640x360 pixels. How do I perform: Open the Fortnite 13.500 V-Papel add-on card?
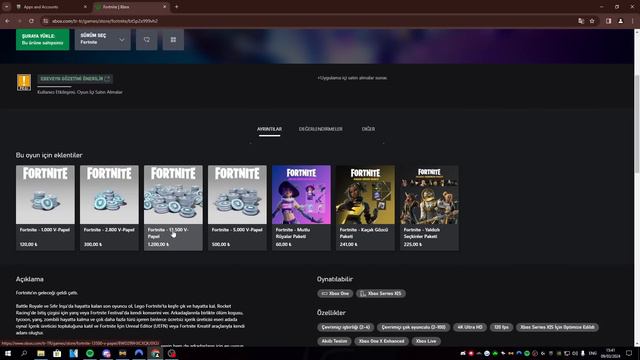coord(173,208)
